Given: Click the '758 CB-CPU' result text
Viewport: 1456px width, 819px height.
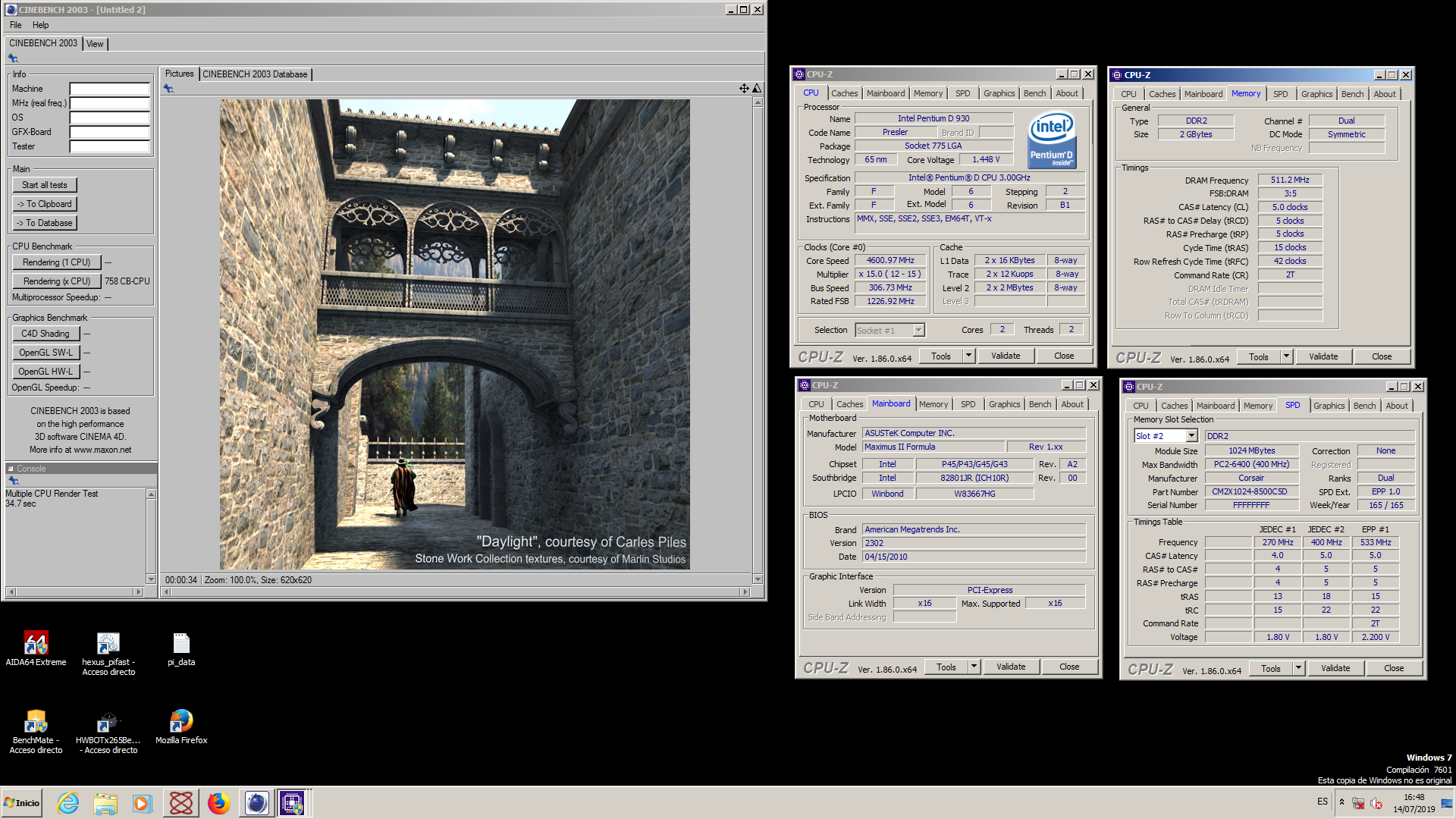Looking at the screenshot, I should click(x=127, y=281).
